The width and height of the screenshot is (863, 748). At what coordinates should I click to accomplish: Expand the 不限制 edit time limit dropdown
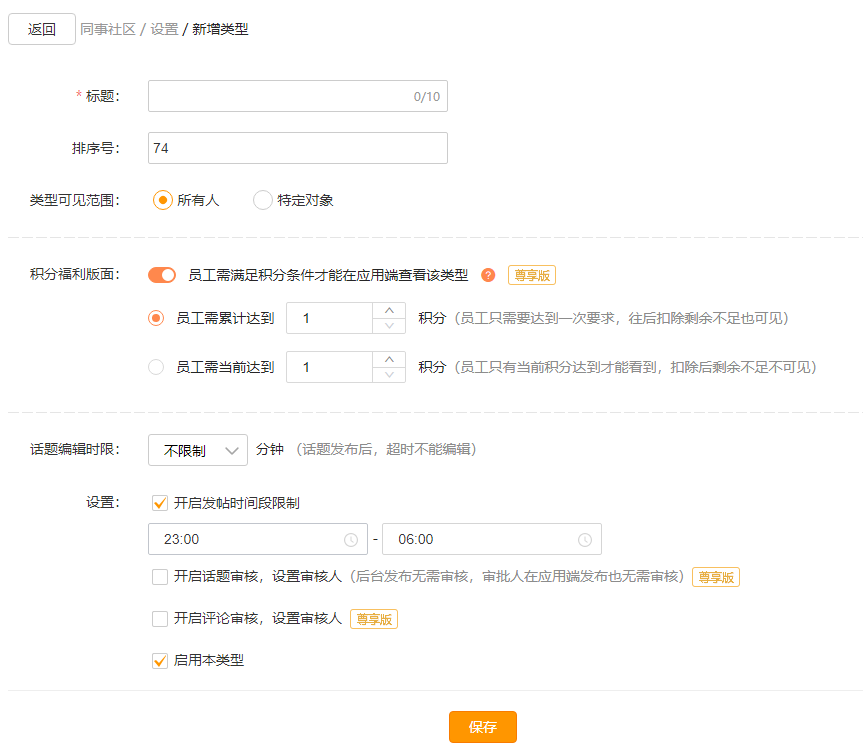[198, 450]
